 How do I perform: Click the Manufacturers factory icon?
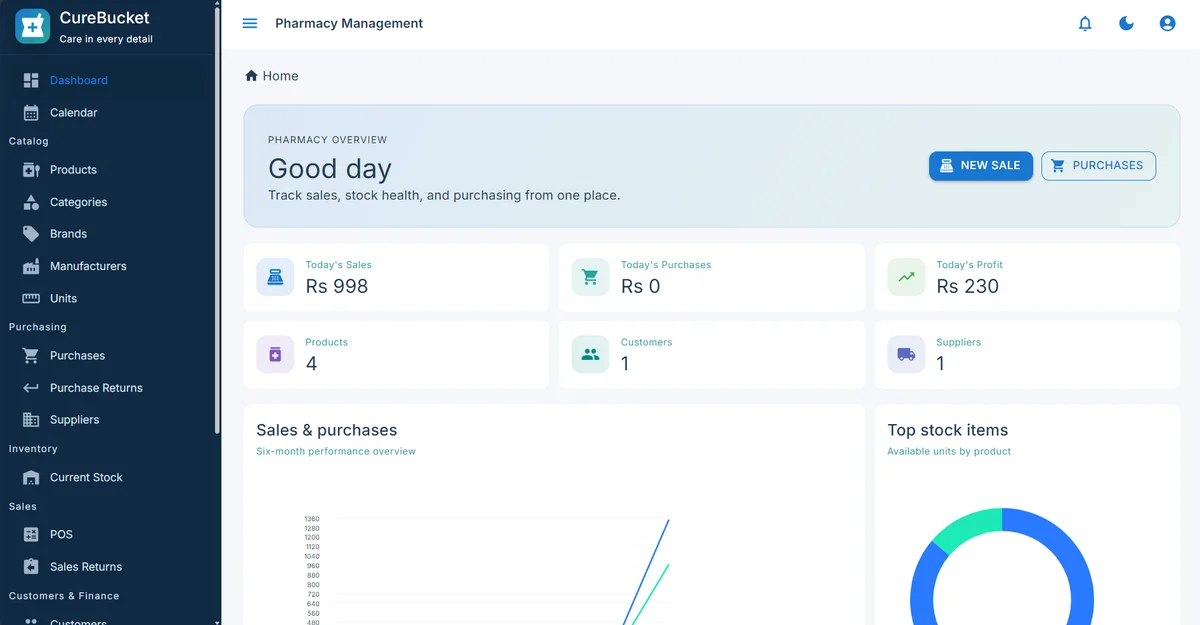click(x=31, y=266)
